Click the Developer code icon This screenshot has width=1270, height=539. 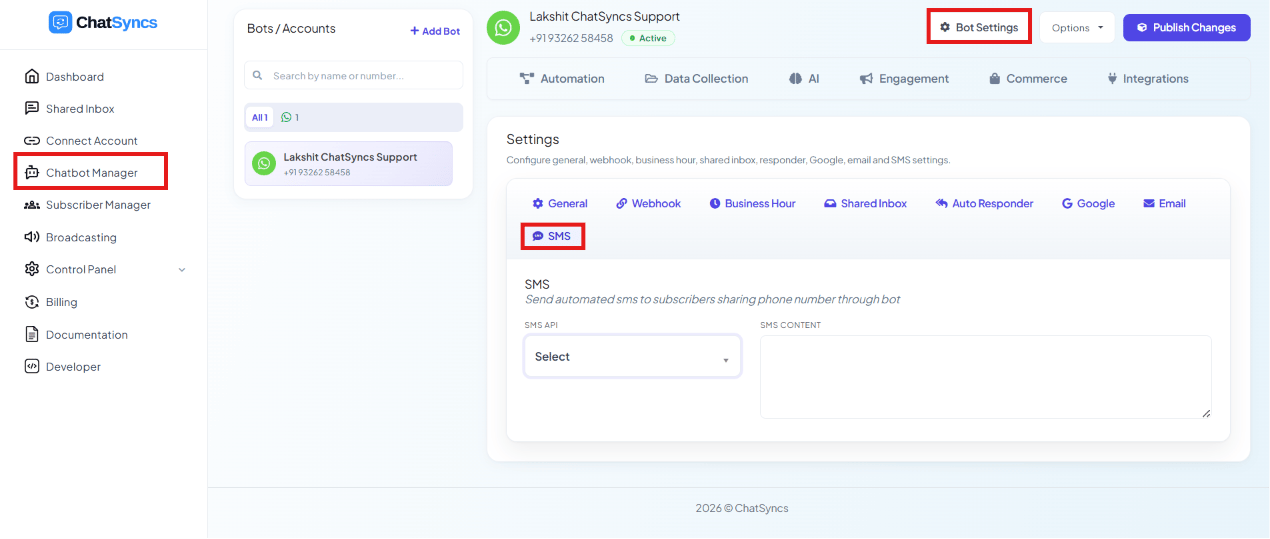click(32, 367)
